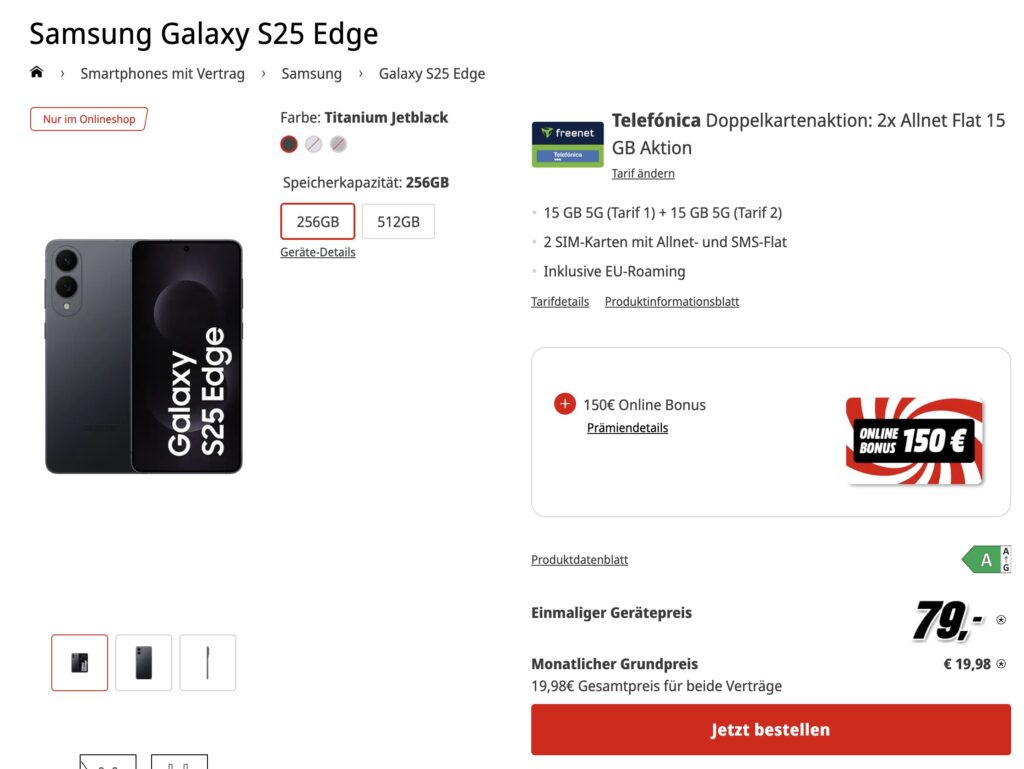The width and height of the screenshot is (1024, 769).
Task: Click the Nur im Onlineshop badge
Action: pyautogui.click(x=89, y=119)
